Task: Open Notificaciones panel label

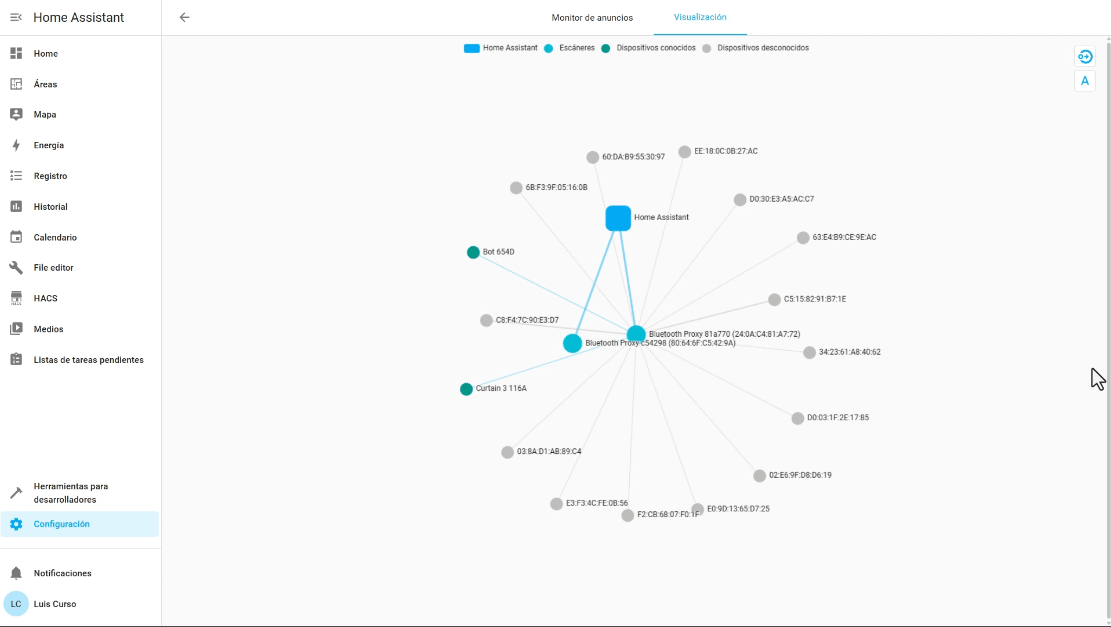Action: coord(62,573)
